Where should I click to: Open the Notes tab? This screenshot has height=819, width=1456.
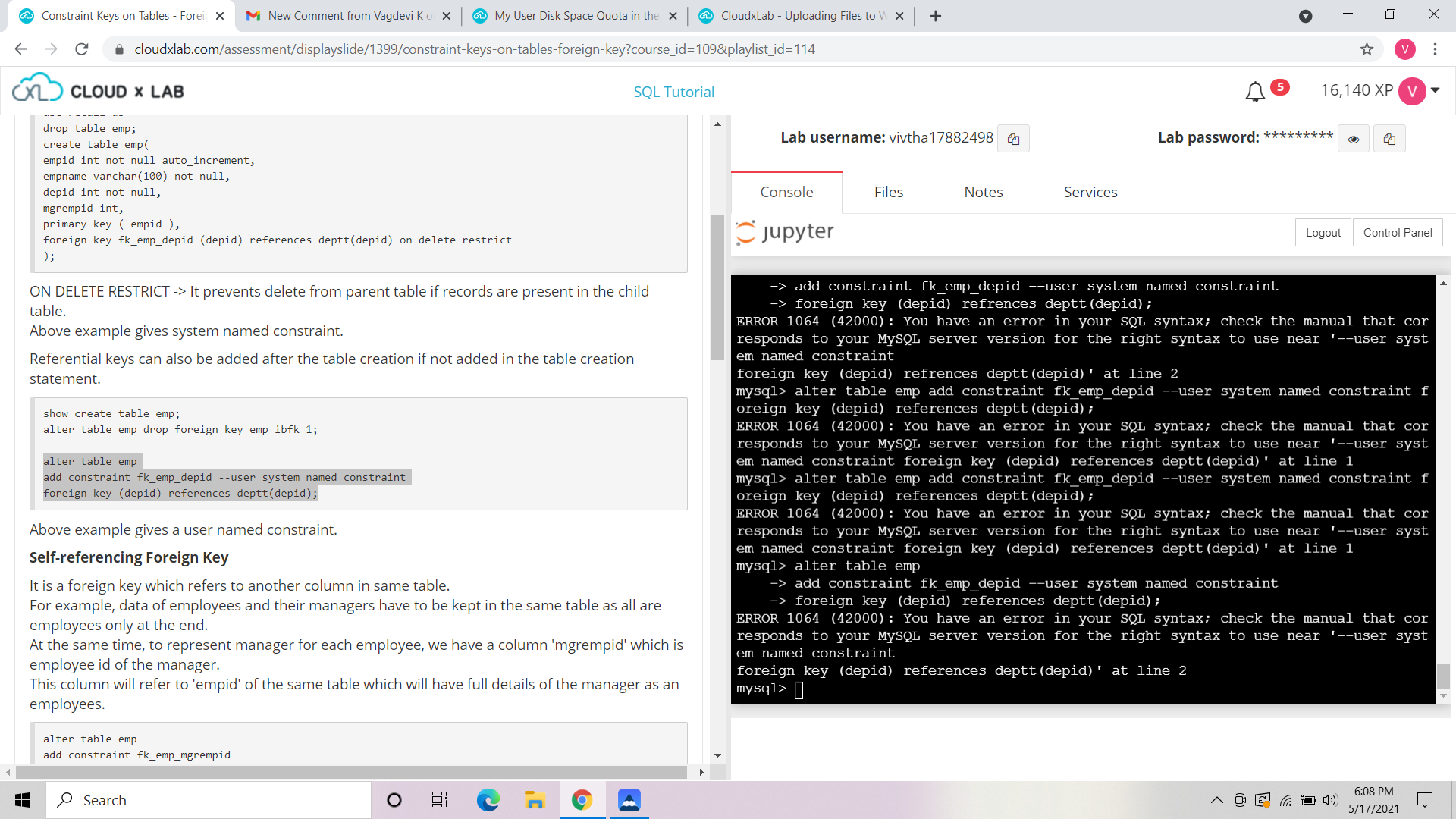click(x=984, y=192)
